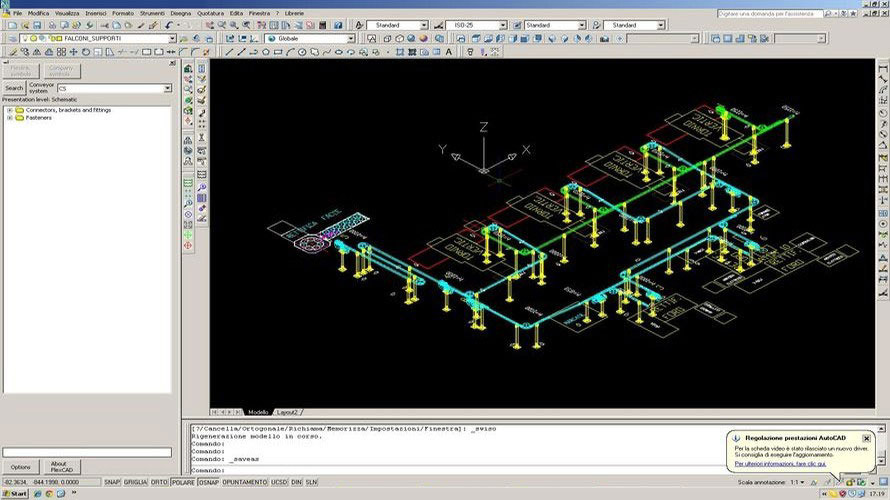Select the Erase pencil tool icon
Image resolution: width=890 pixels, height=500 pixels.
(12, 52)
